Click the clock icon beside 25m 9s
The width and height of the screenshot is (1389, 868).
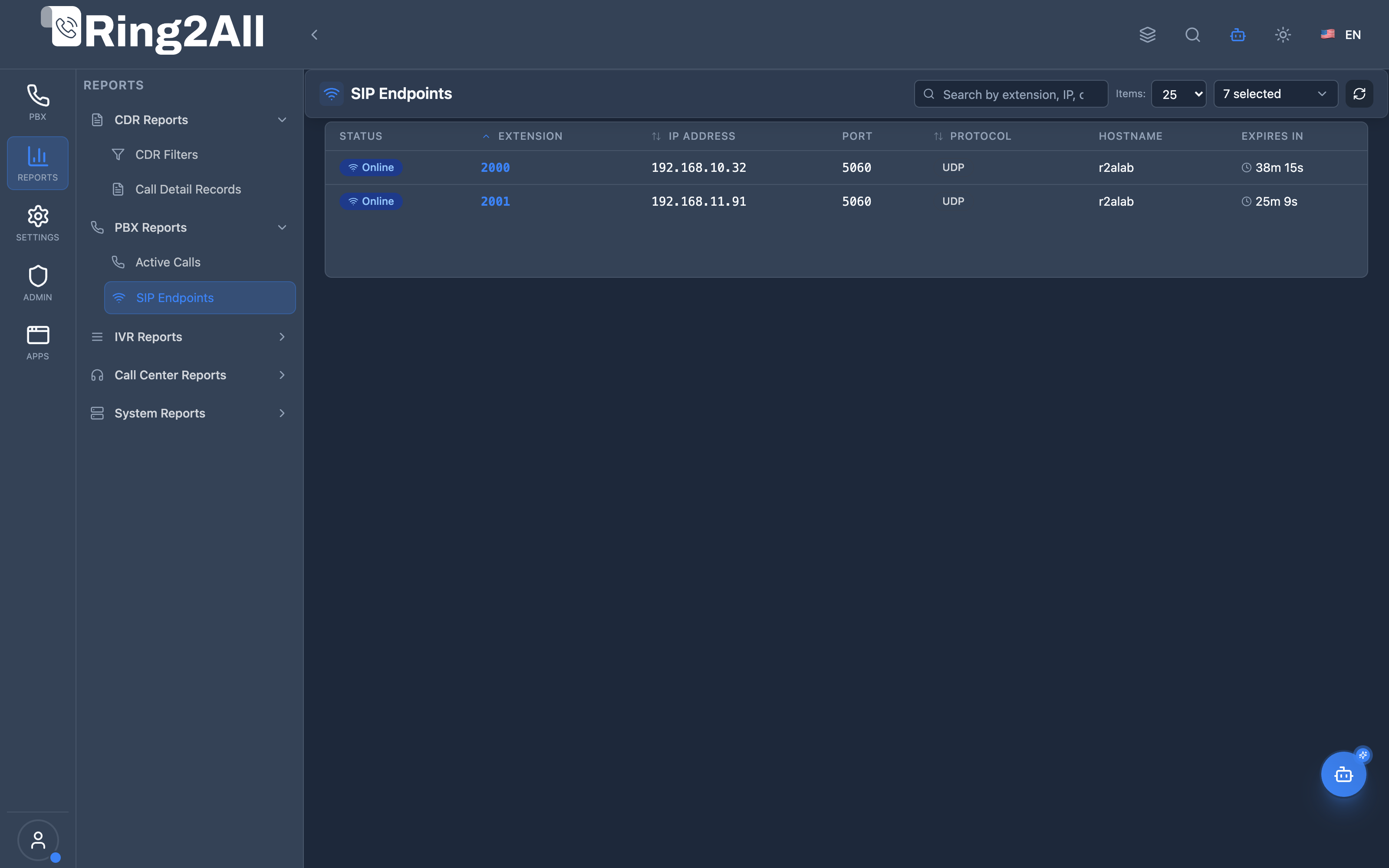pos(1246,201)
